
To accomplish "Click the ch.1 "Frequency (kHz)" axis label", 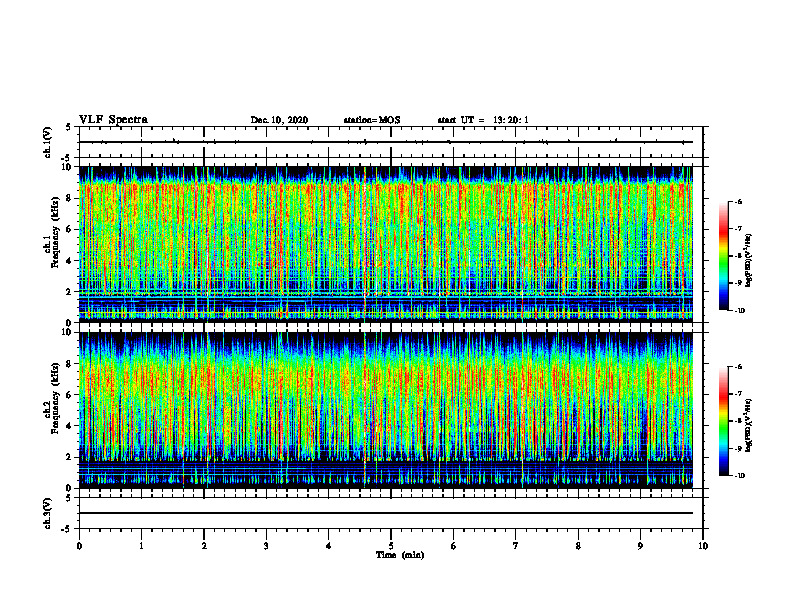I will click(55, 230).
